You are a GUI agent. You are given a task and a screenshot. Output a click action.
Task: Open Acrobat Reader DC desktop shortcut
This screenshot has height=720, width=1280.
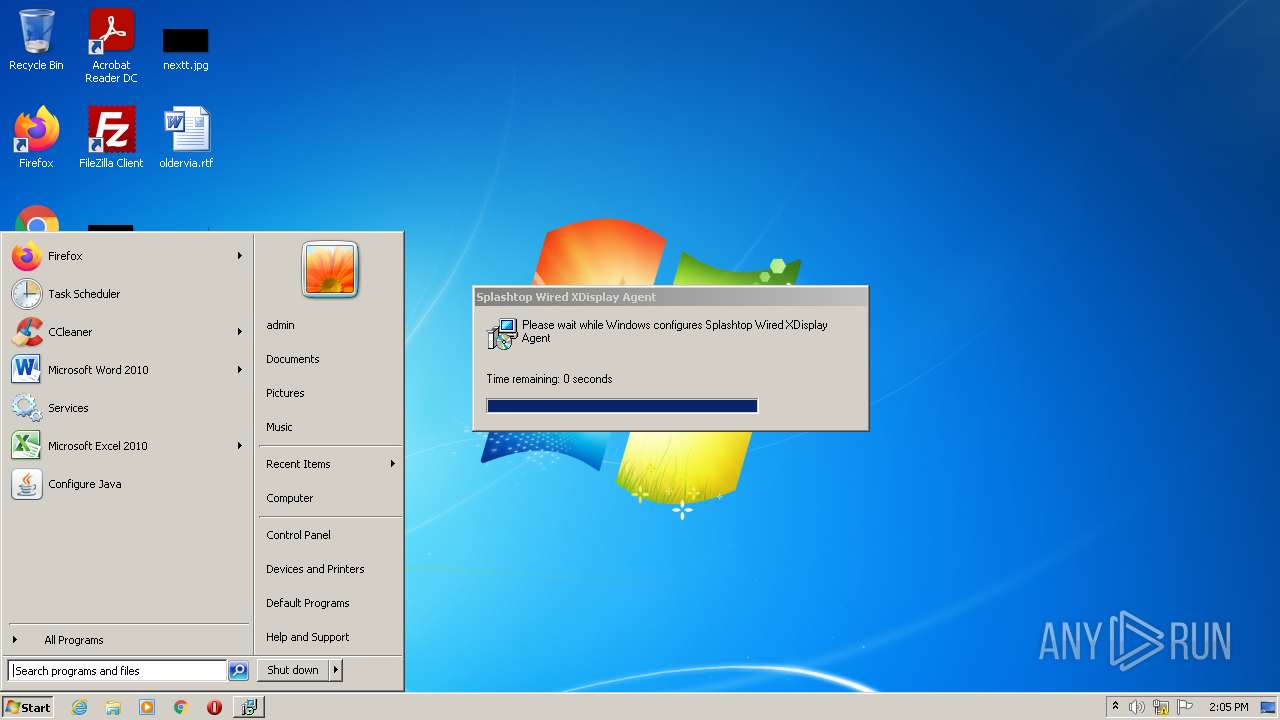pyautogui.click(x=111, y=46)
